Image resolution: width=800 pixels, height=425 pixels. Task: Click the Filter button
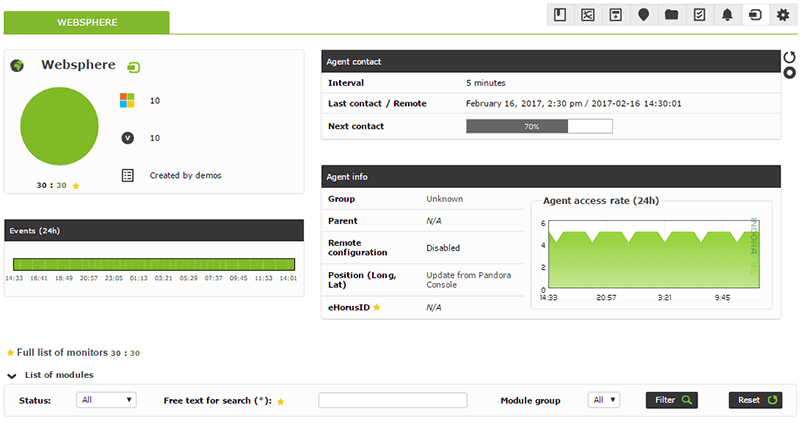tap(672, 400)
